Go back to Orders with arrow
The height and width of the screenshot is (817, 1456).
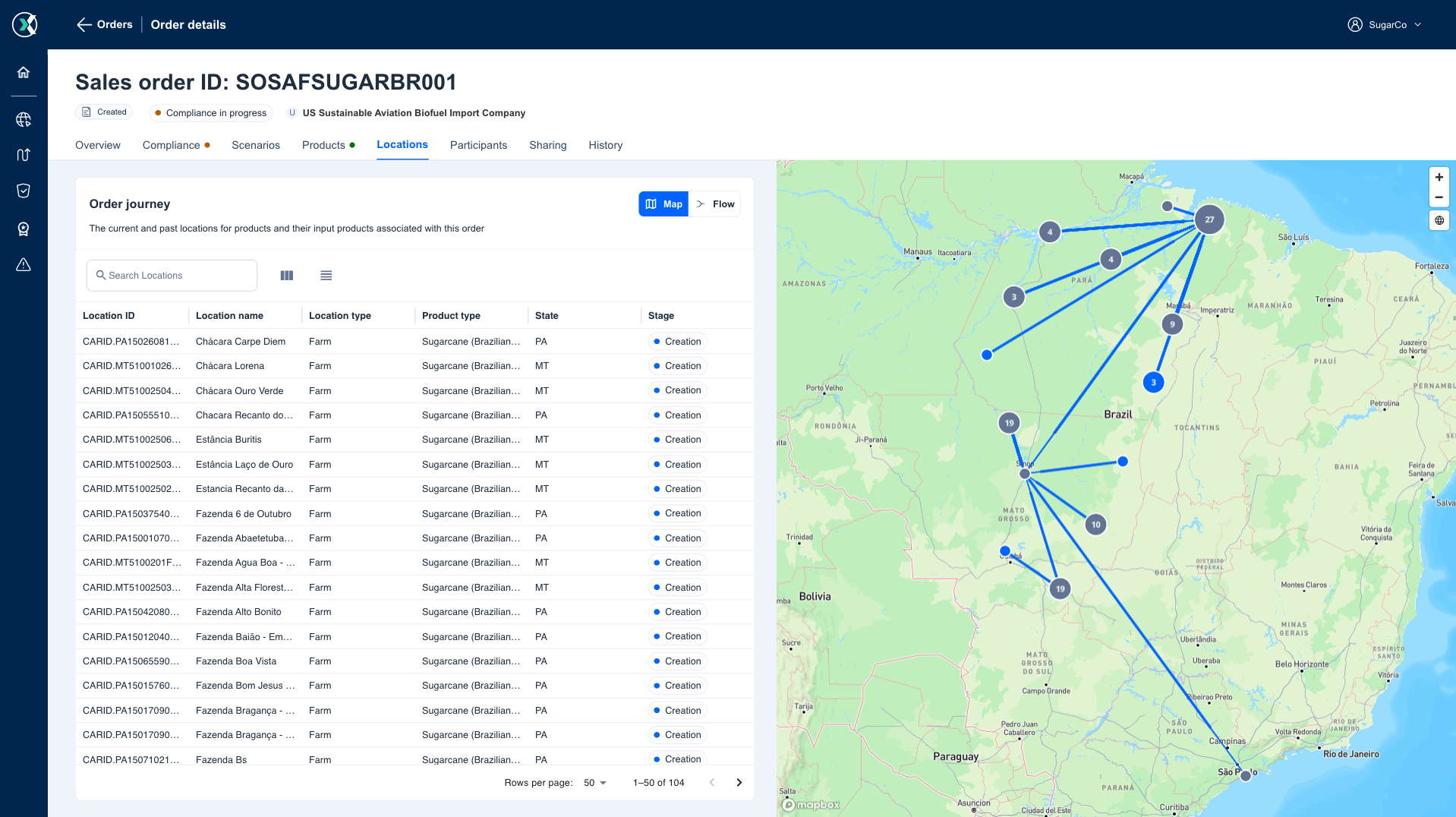pyautogui.click(x=84, y=24)
